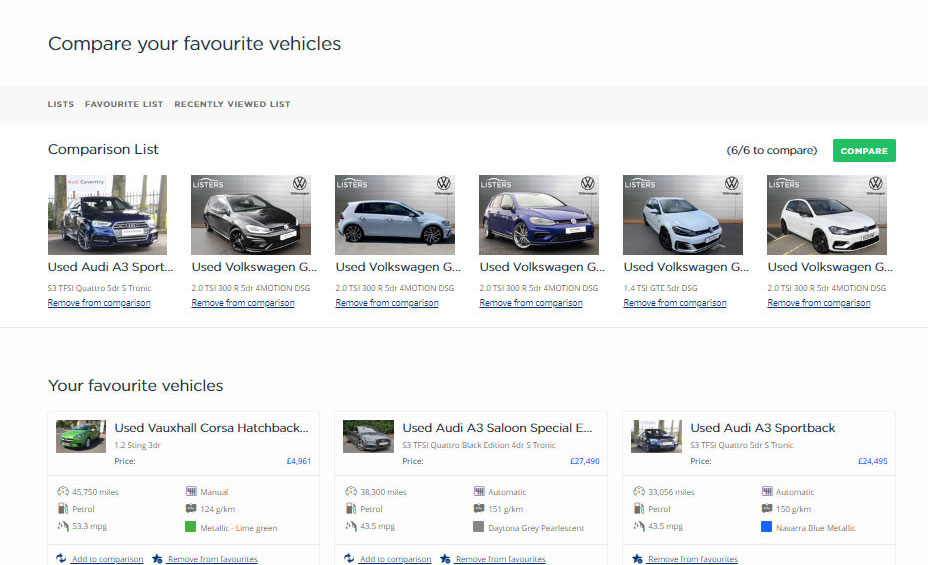Image resolution: width=928 pixels, height=565 pixels.
Task: Remove the 1.4 TSI GTE Golf from comparison
Action: [675, 303]
